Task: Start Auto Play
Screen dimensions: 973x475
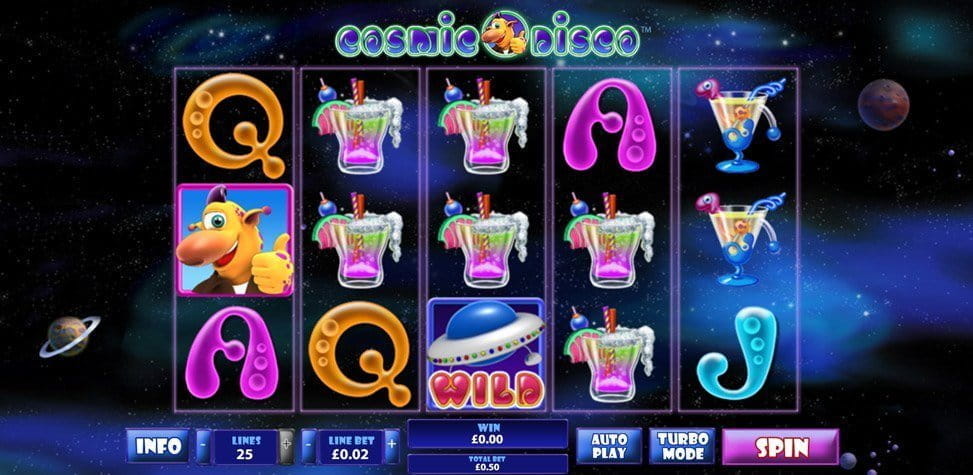Action: pyautogui.click(x=609, y=446)
